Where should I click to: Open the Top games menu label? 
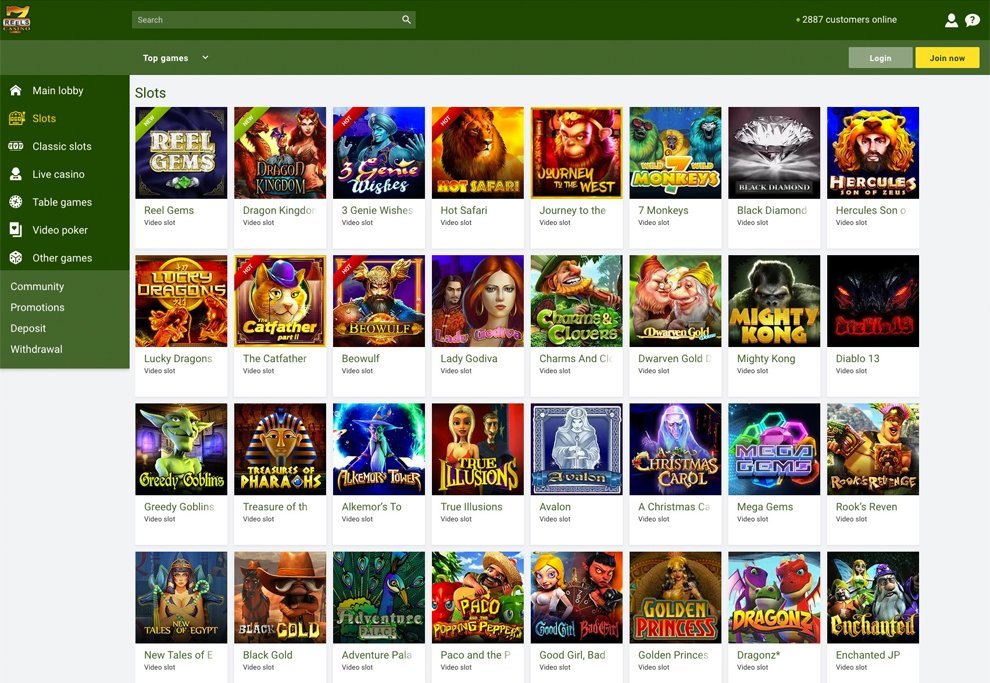(165, 58)
